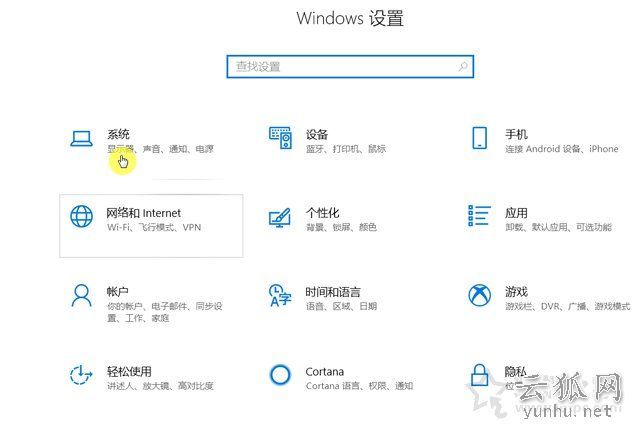This screenshot has height=425, width=640.
Task: Open the 游戏 heading
Action: coord(517,291)
